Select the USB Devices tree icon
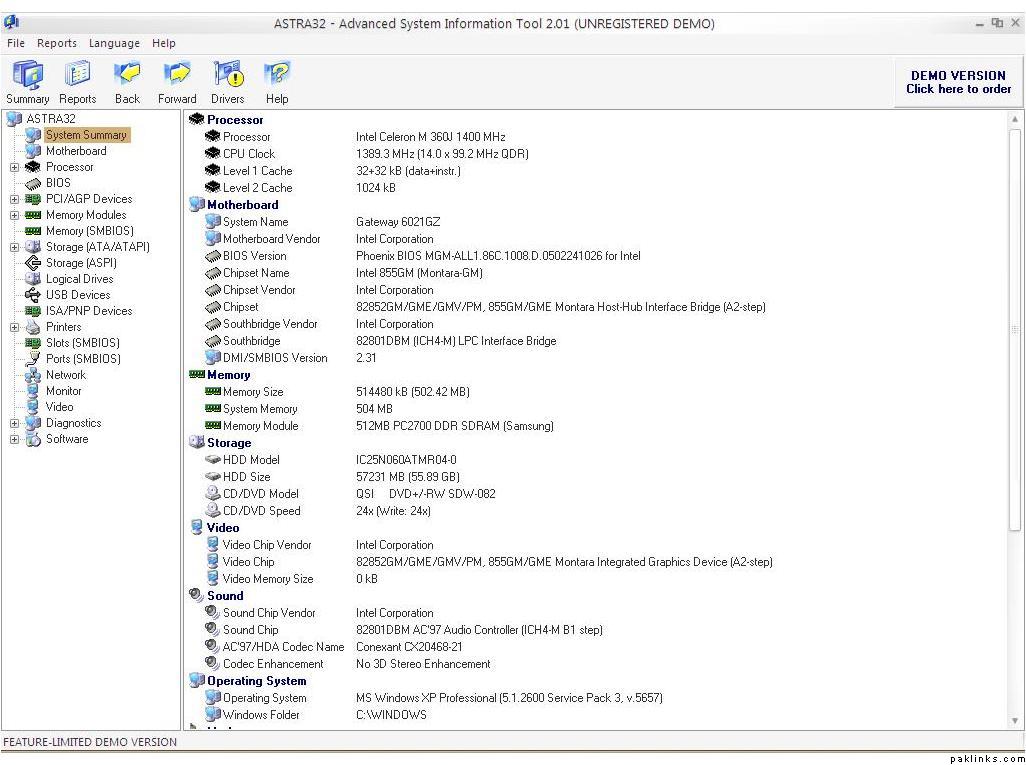Viewport: 1026px width, 765px height. [x=33, y=295]
